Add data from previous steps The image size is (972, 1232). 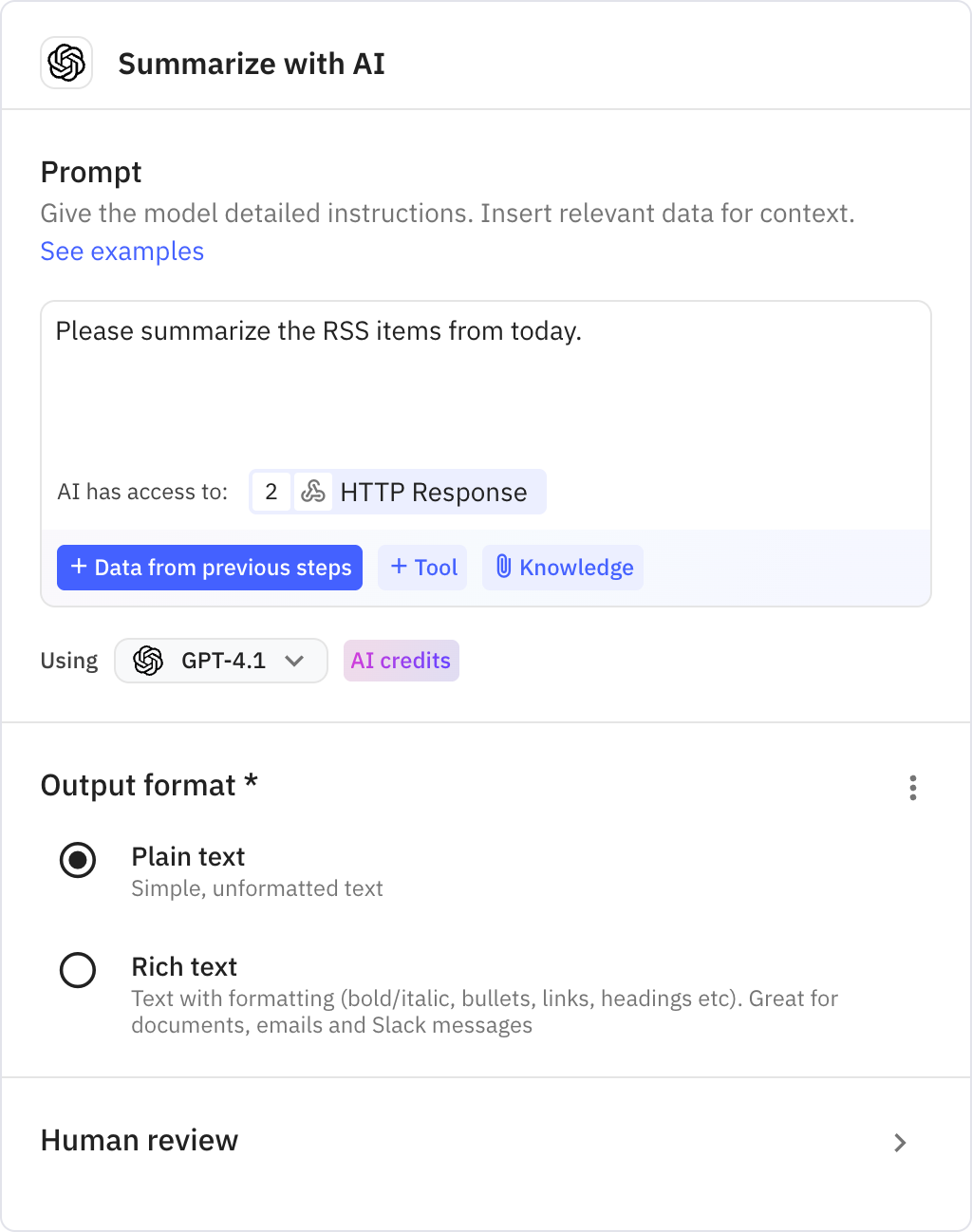point(209,567)
